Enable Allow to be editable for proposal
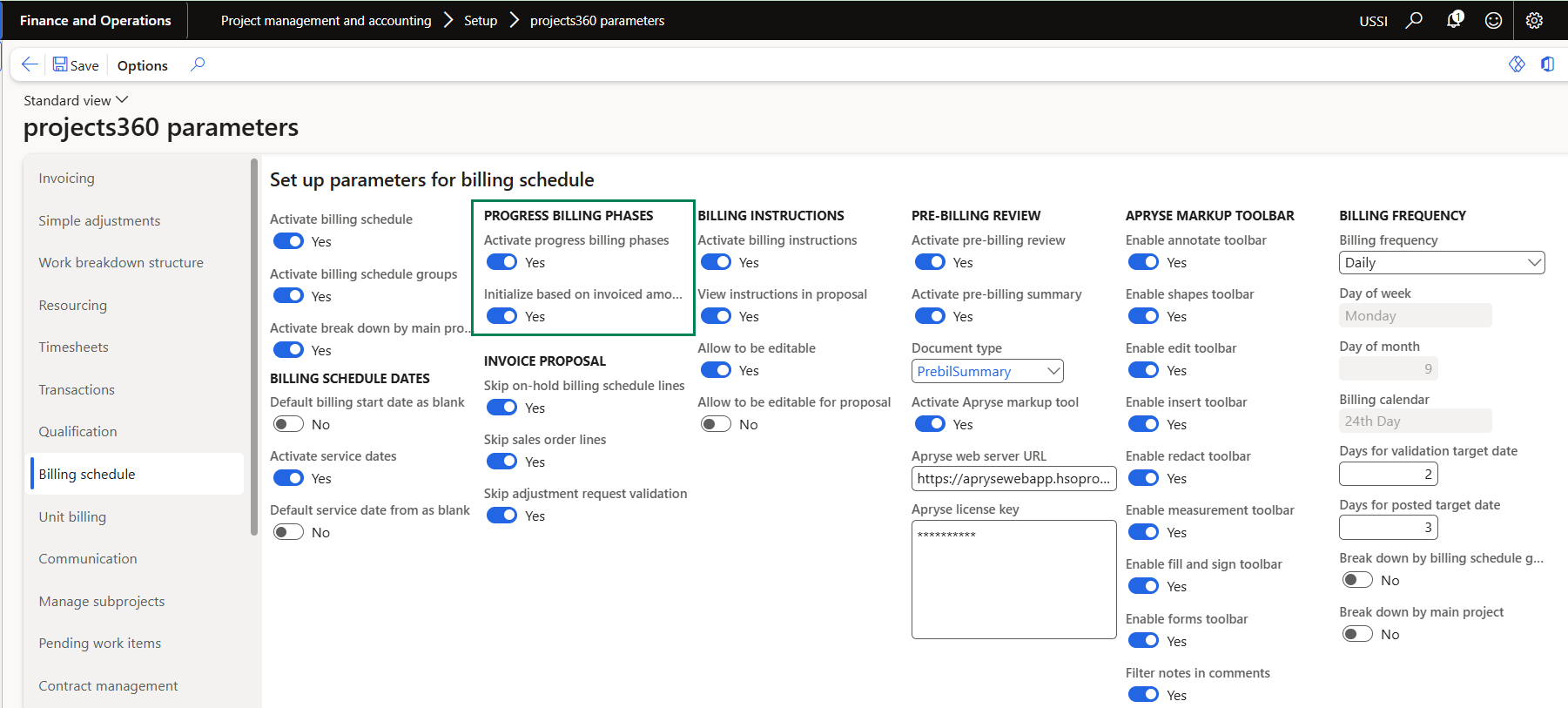The width and height of the screenshot is (1568, 708). click(716, 424)
